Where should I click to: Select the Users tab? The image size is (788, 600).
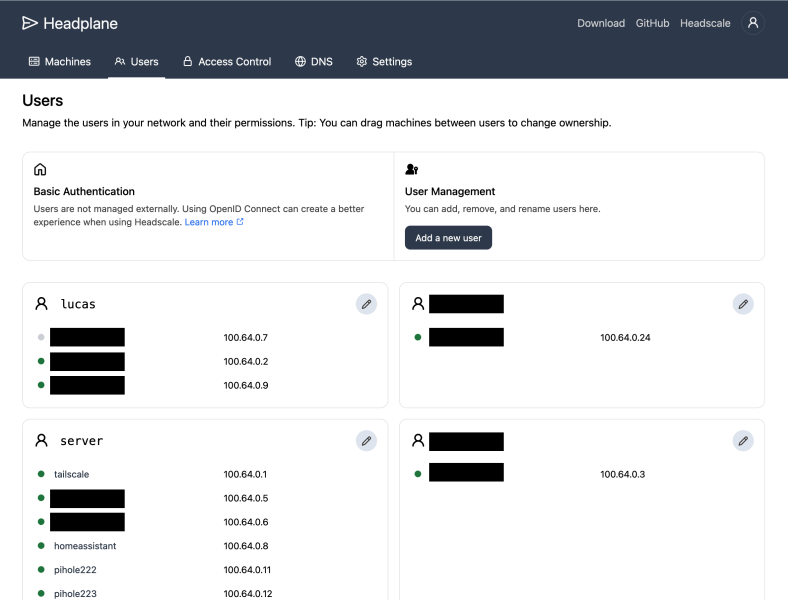tap(137, 62)
